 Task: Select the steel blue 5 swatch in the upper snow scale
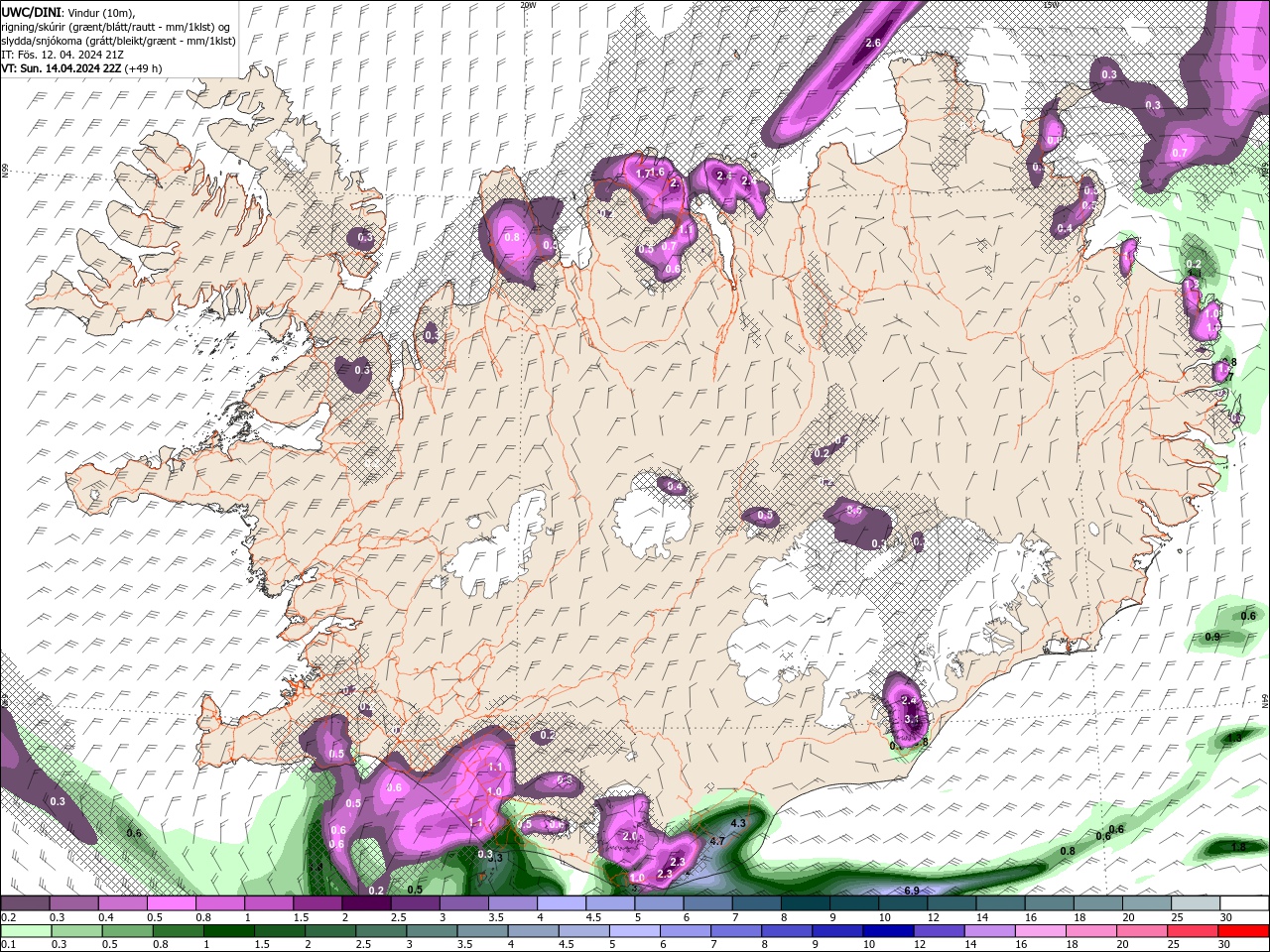(x=659, y=903)
